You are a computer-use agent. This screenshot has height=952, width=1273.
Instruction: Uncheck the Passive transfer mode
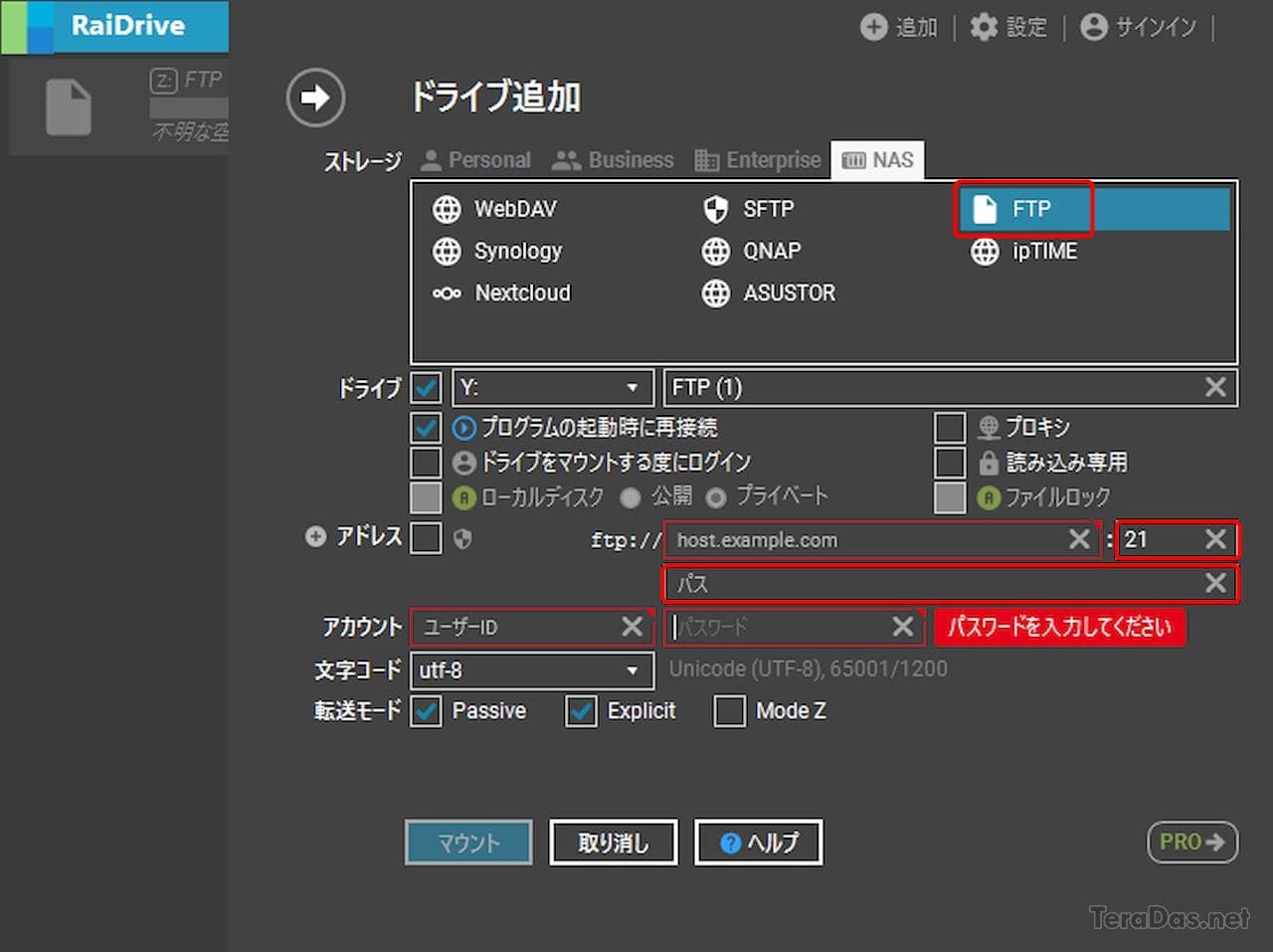point(426,711)
